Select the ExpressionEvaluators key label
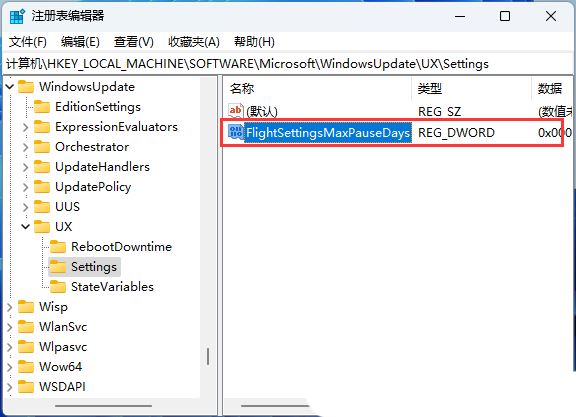This screenshot has height=417, width=576. (x=116, y=127)
